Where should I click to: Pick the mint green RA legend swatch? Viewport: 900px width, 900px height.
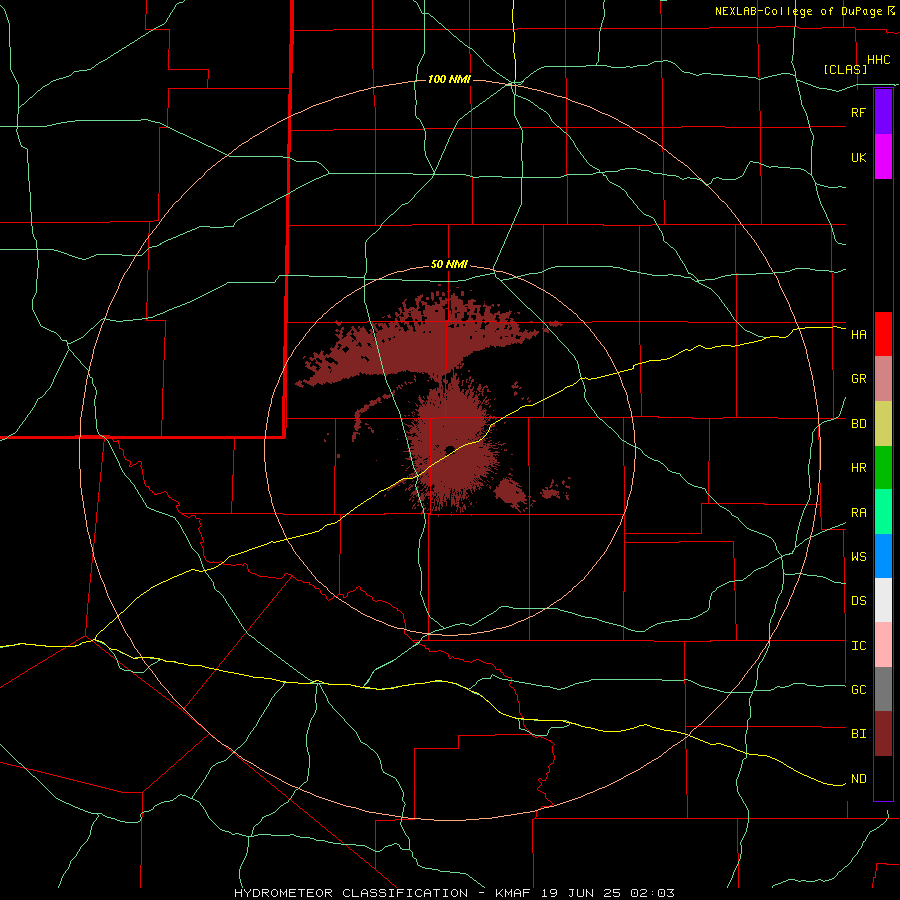pyautogui.click(x=883, y=512)
